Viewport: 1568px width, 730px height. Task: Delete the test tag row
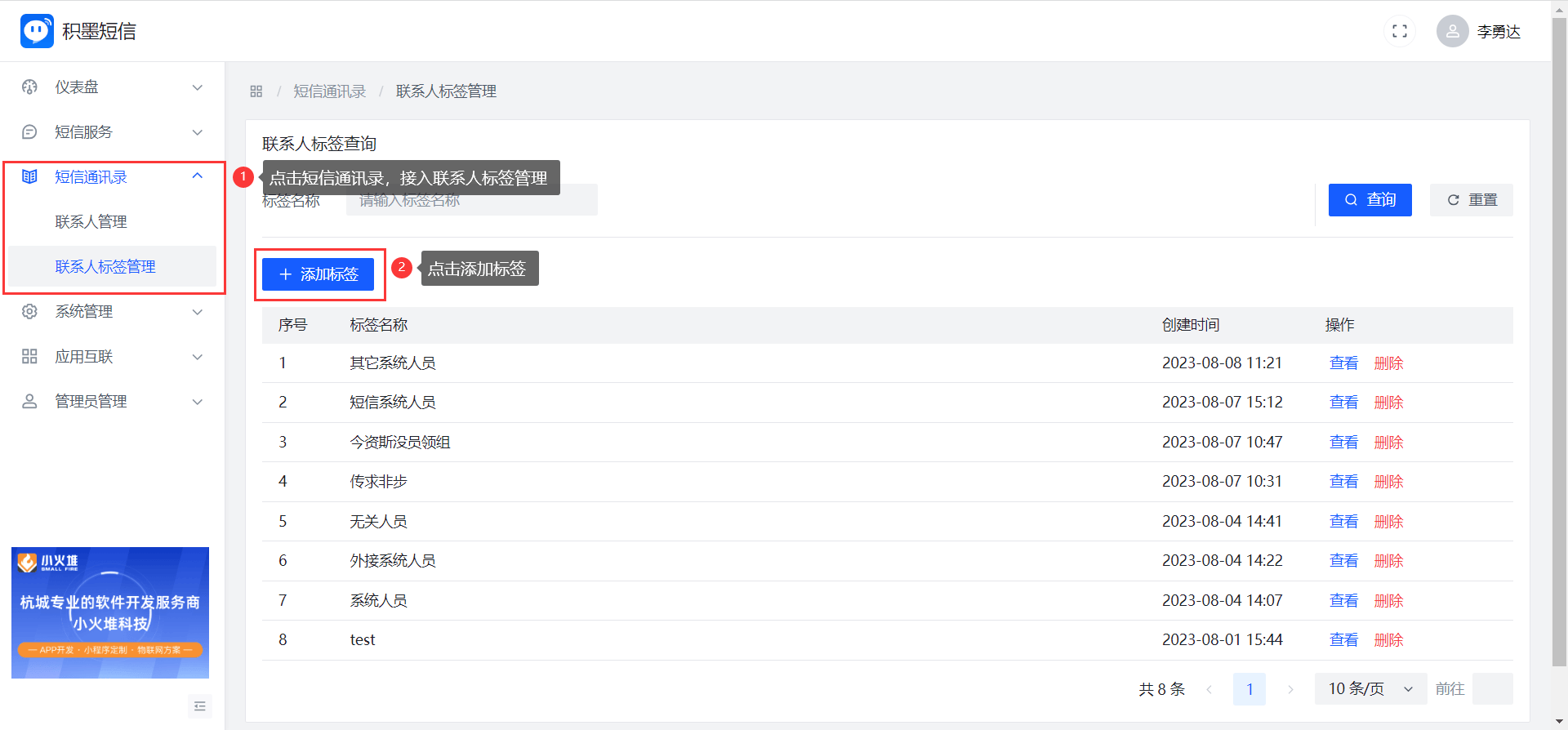(x=1388, y=640)
